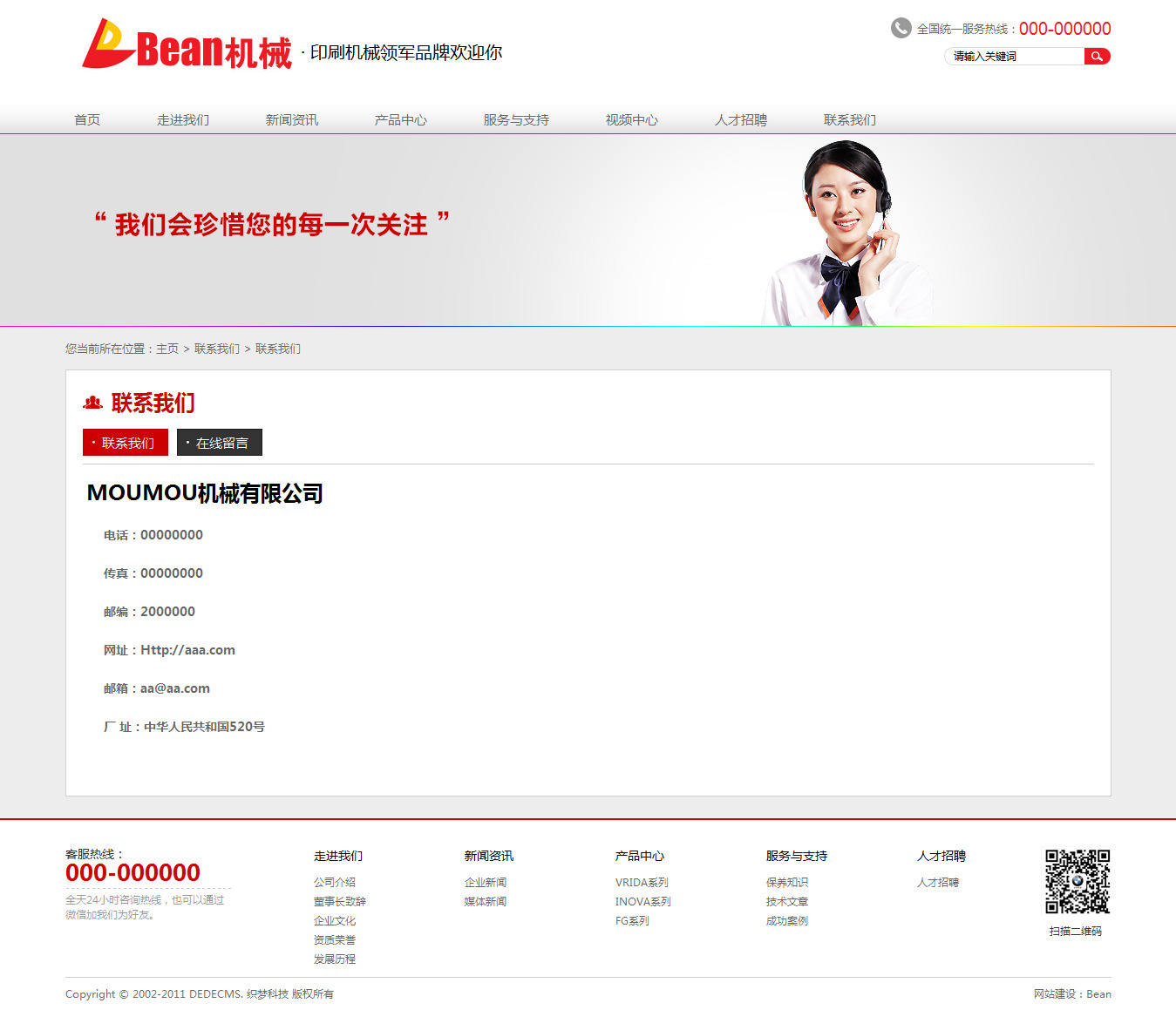1176x1010 pixels.
Task: Type in the 请输入关键词 search field
Action: 1014,57
